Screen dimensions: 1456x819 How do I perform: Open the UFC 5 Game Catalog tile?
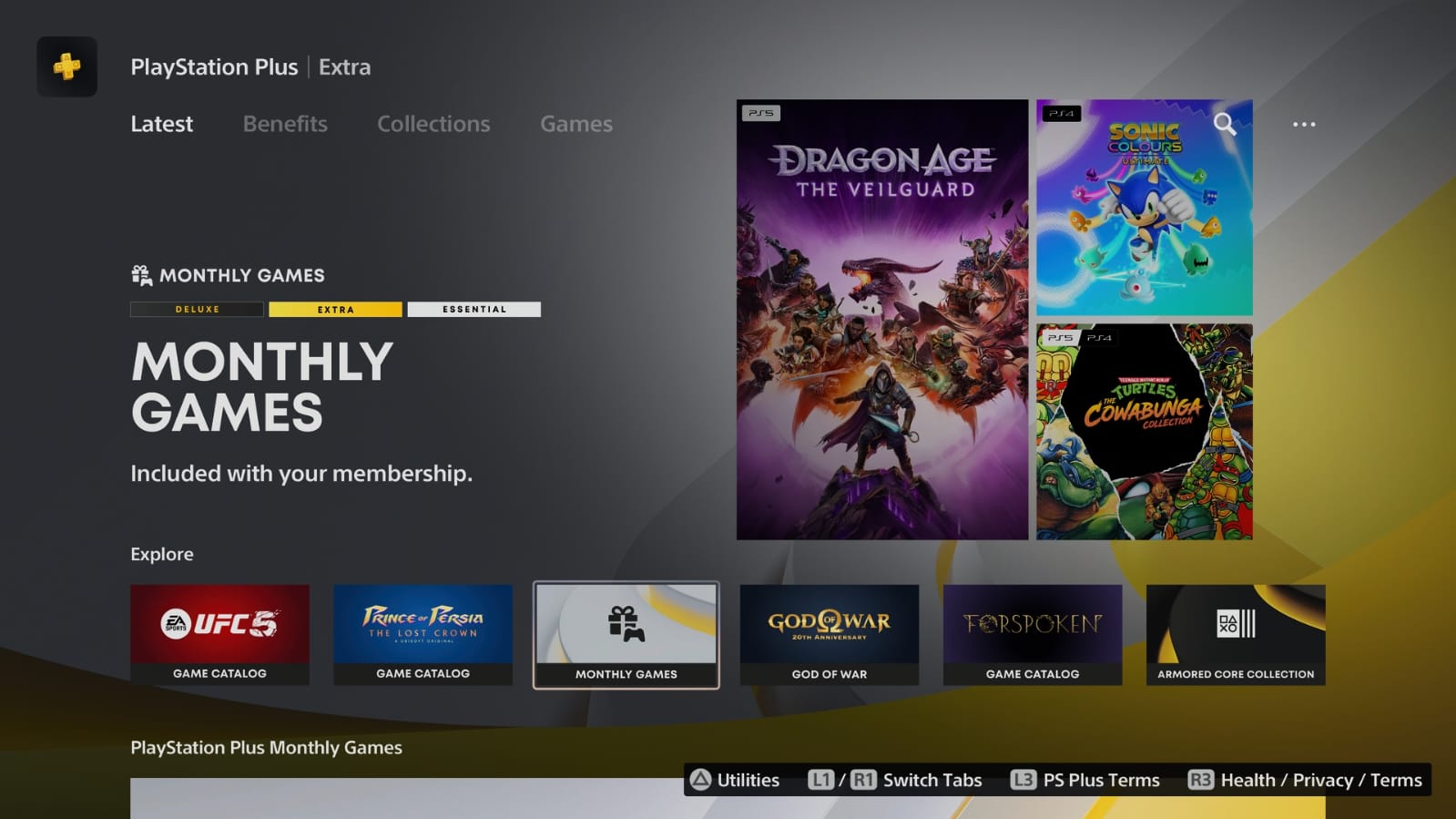(x=219, y=635)
